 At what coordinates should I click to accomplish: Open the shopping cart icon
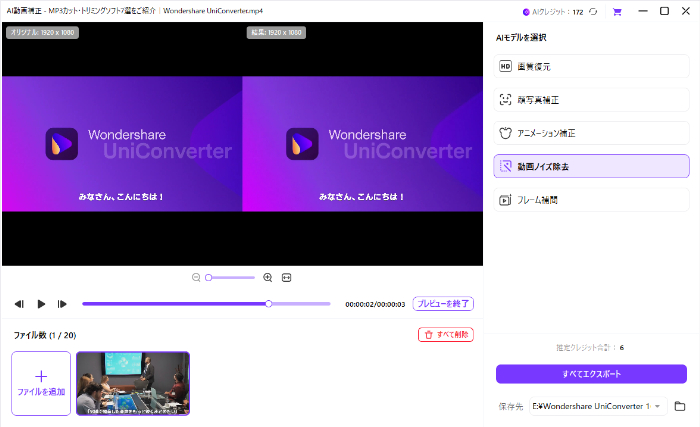[x=617, y=12]
